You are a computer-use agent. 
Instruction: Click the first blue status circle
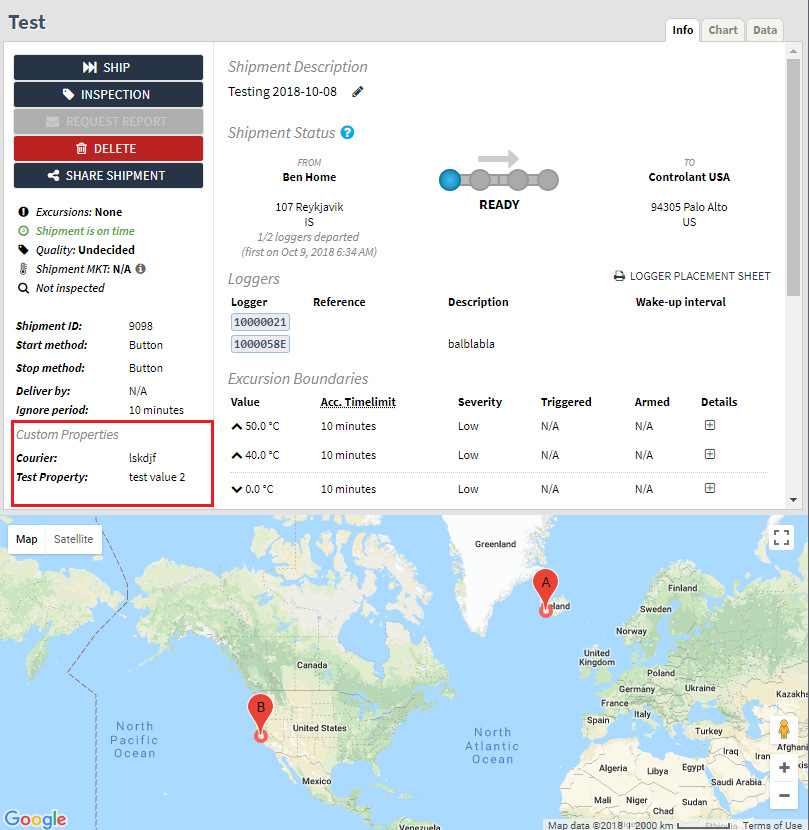pyautogui.click(x=450, y=180)
